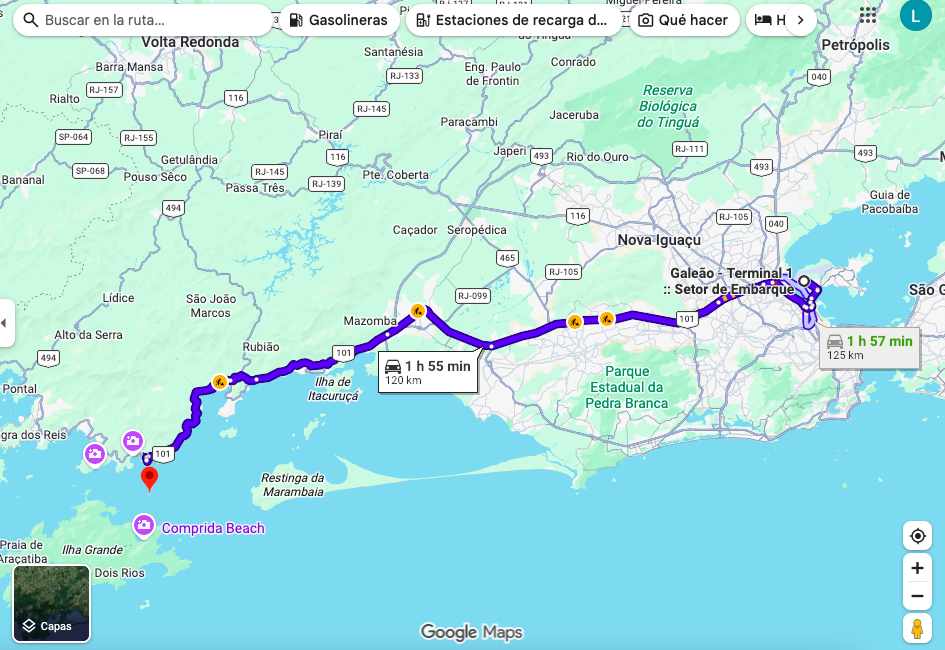Click the Barra Mansa label

[x=129, y=67]
